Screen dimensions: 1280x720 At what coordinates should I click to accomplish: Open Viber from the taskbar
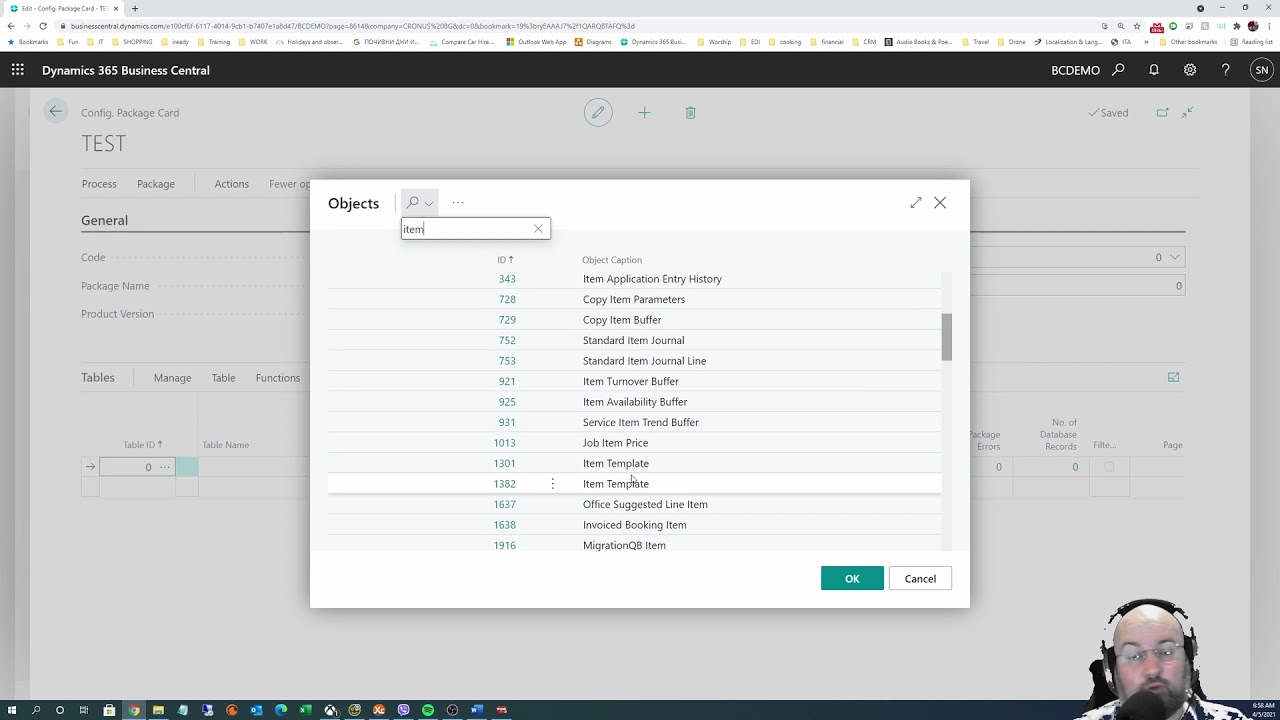(403, 710)
